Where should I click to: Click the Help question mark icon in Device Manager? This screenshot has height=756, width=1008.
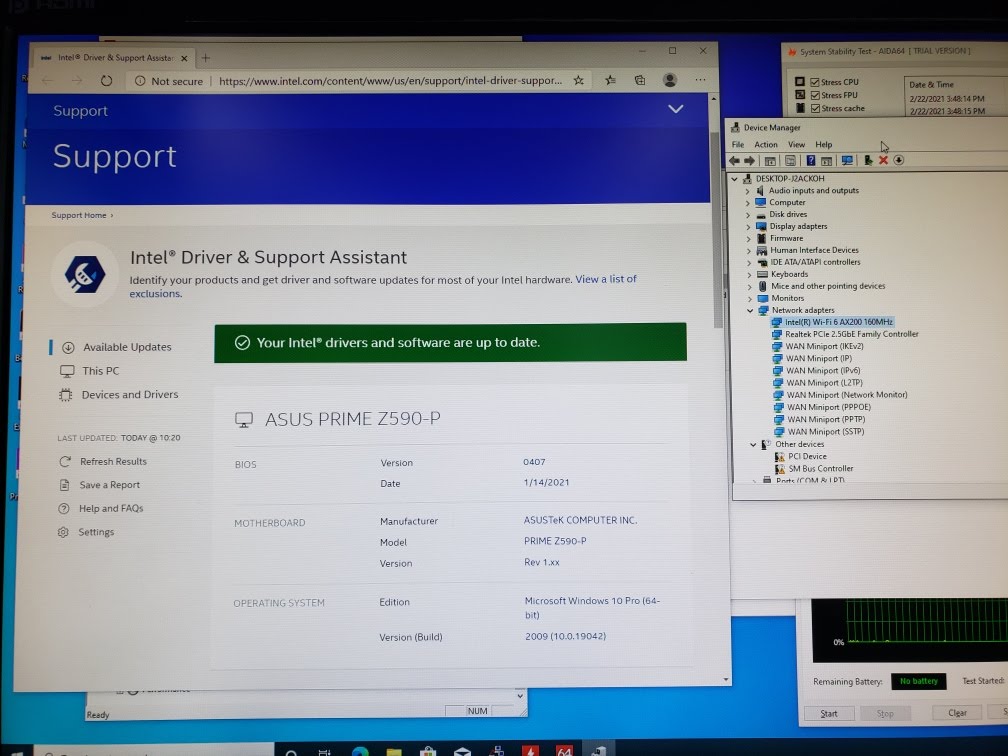point(810,160)
